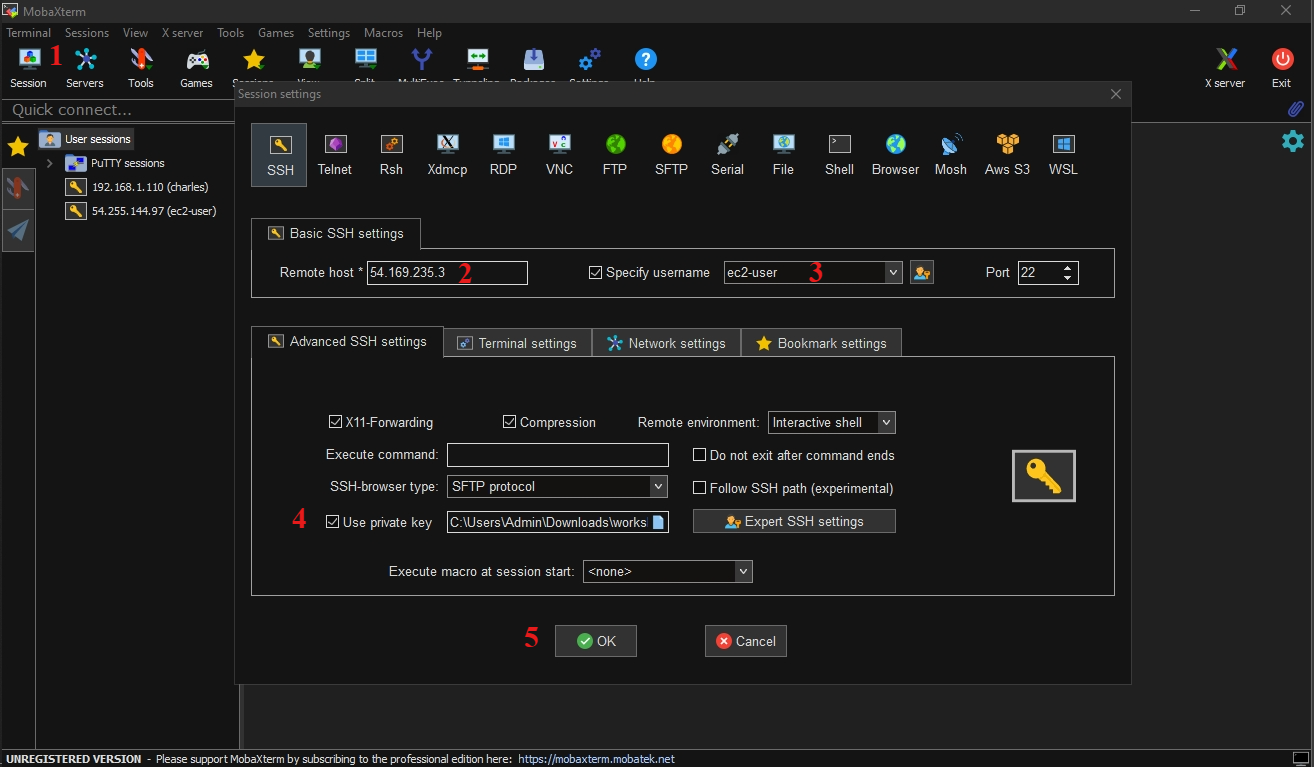Click the paperclip icon at top right
The image size is (1314, 767).
click(1295, 109)
